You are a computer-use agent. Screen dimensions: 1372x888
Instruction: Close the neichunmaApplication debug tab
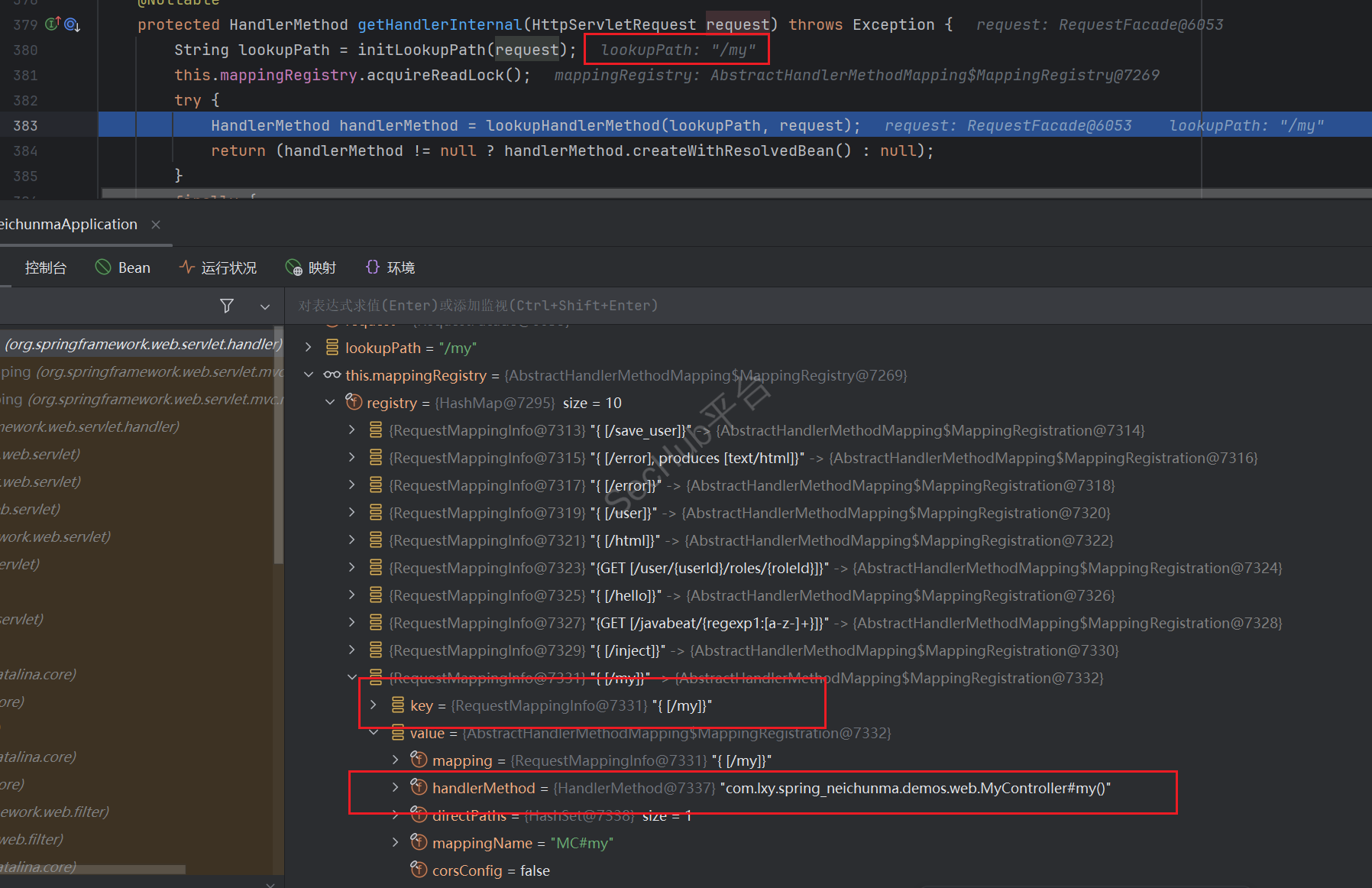click(156, 225)
